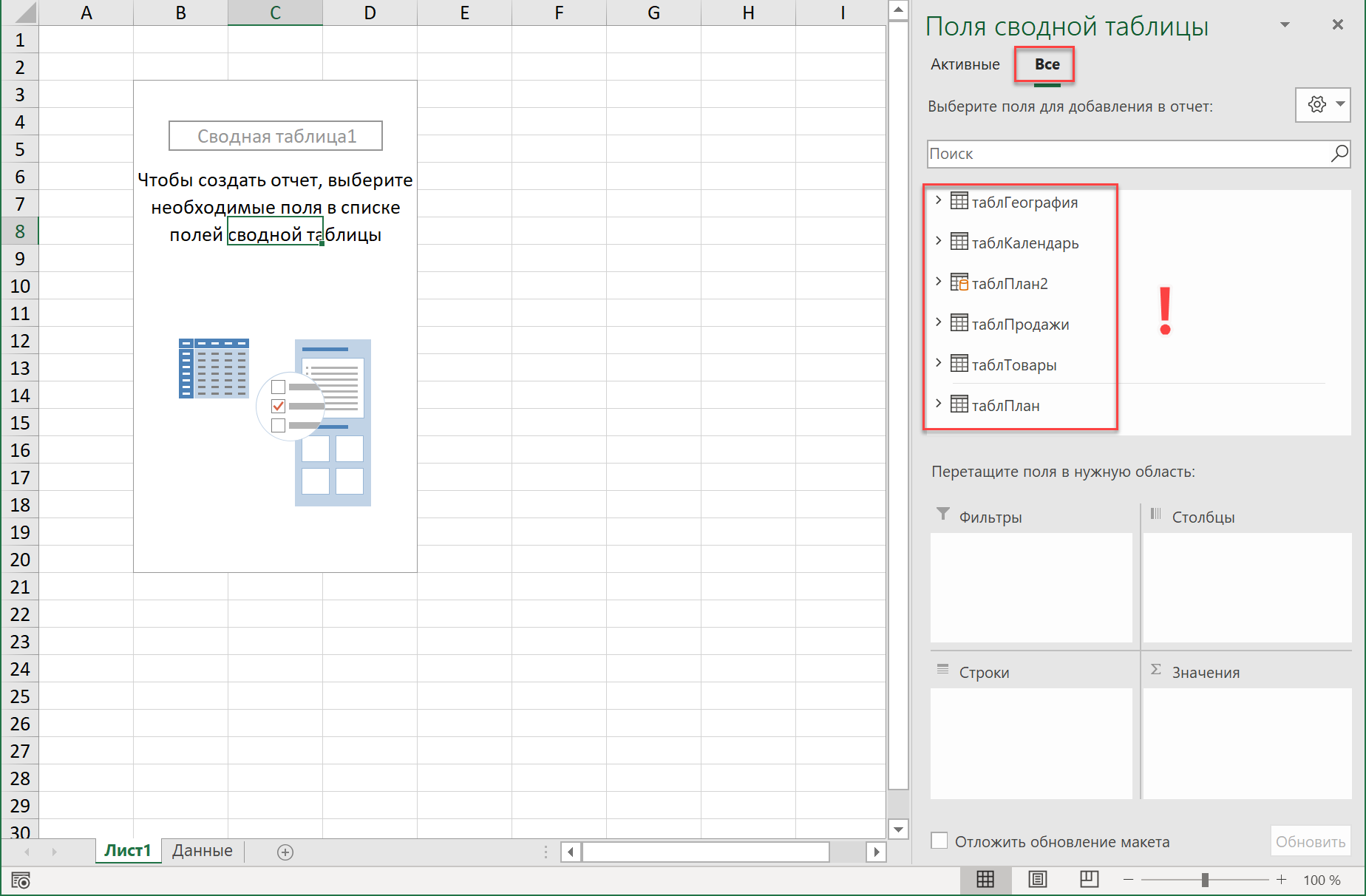Click the Столбцы drop area
This screenshot has width=1366, height=896.
[1247, 588]
